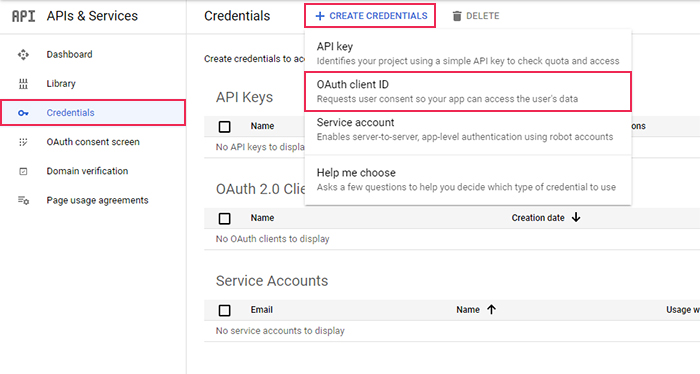Sort by Creation date down arrow
The image size is (700, 374).
(576, 217)
